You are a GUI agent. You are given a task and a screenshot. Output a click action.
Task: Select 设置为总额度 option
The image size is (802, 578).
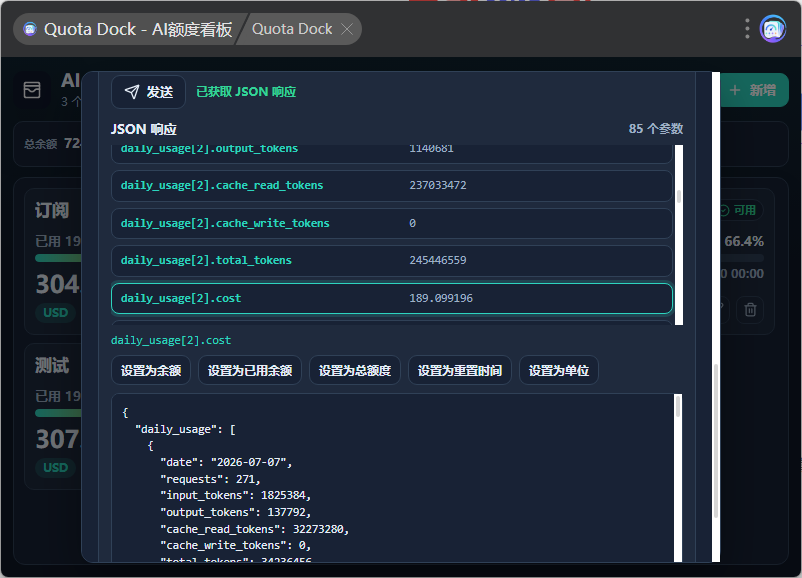pos(354,370)
